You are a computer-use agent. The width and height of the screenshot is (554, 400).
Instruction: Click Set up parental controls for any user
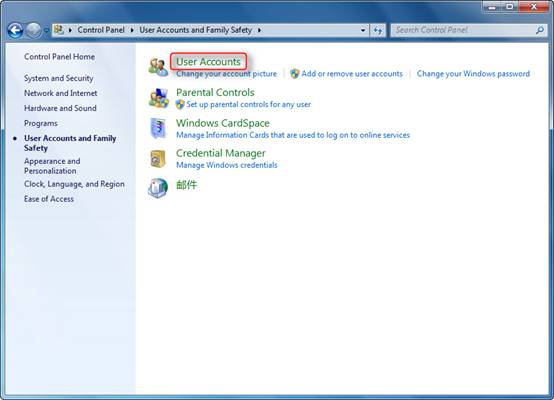(x=248, y=104)
